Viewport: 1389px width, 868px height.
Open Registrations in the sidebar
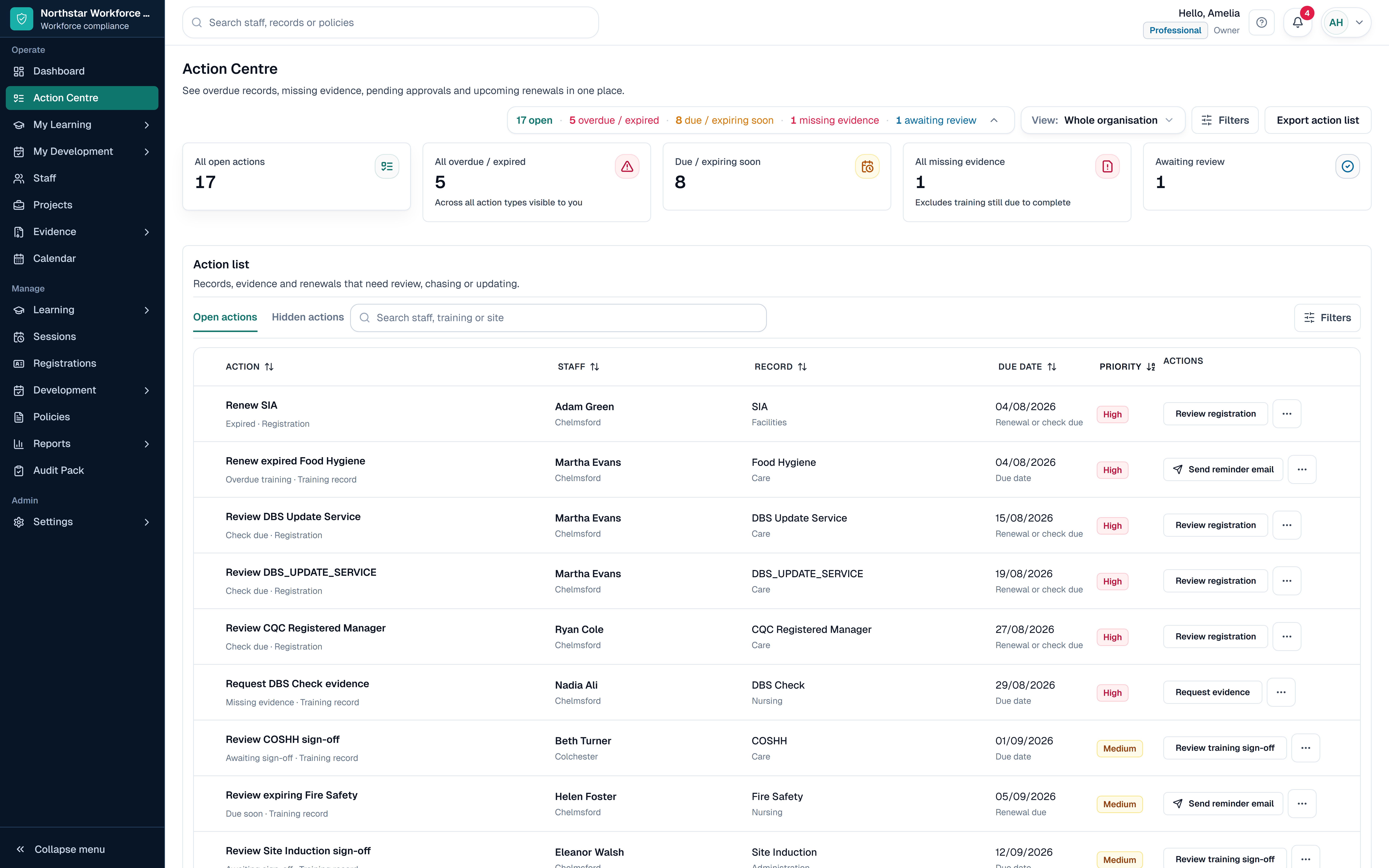pos(82,363)
